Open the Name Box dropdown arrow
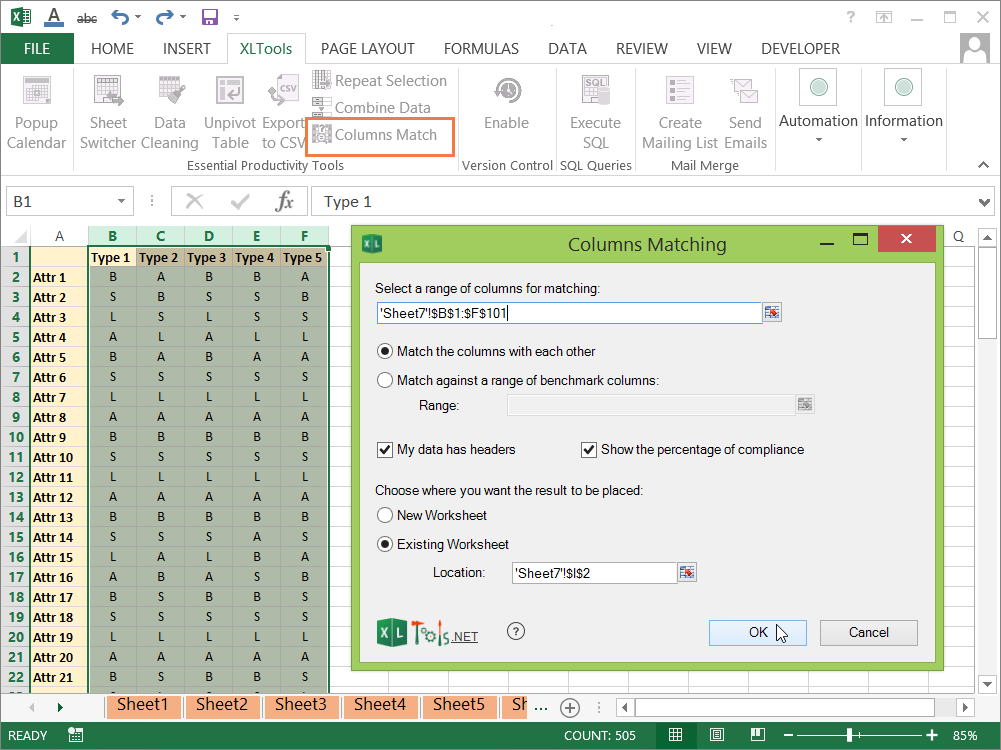This screenshot has width=1001, height=750. click(122, 200)
